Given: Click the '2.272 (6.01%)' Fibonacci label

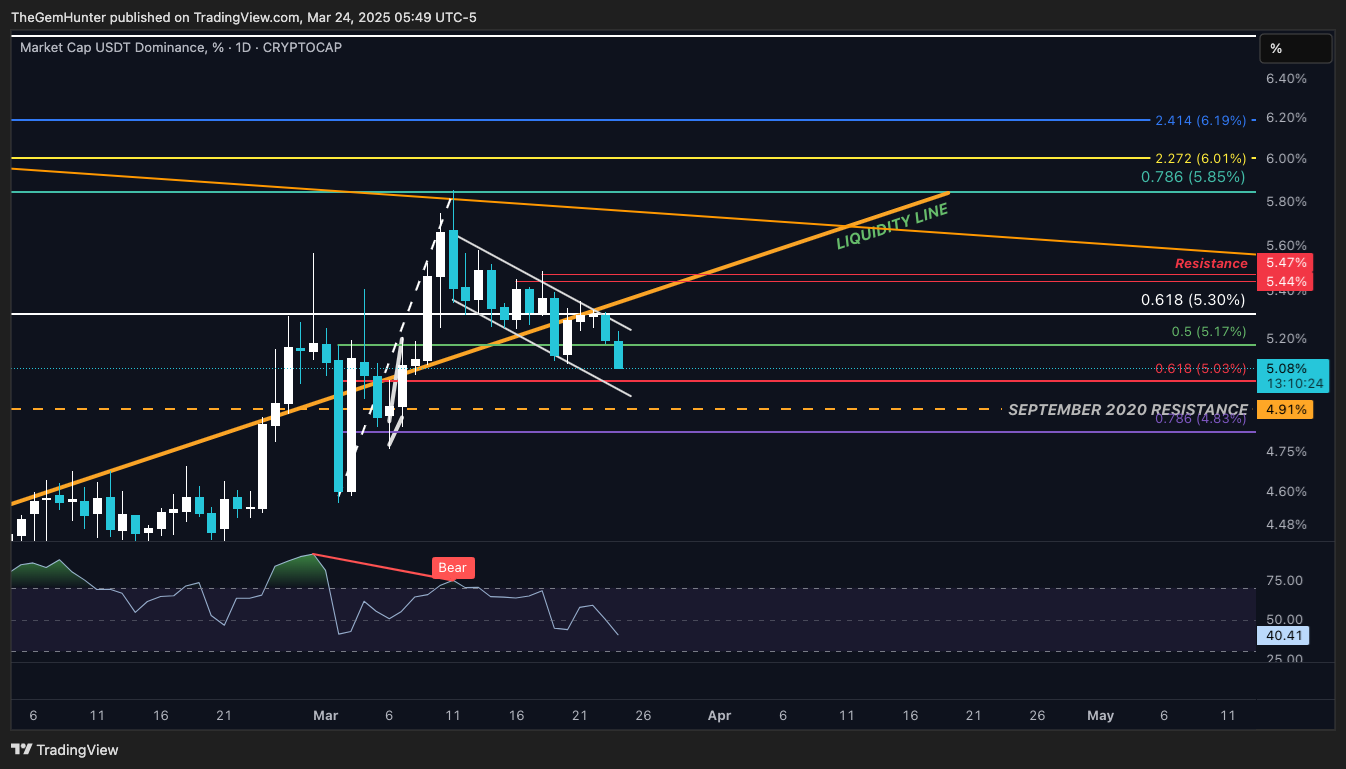Looking at the screenshot, I should pyautogui.click(x=1200, y=158).
